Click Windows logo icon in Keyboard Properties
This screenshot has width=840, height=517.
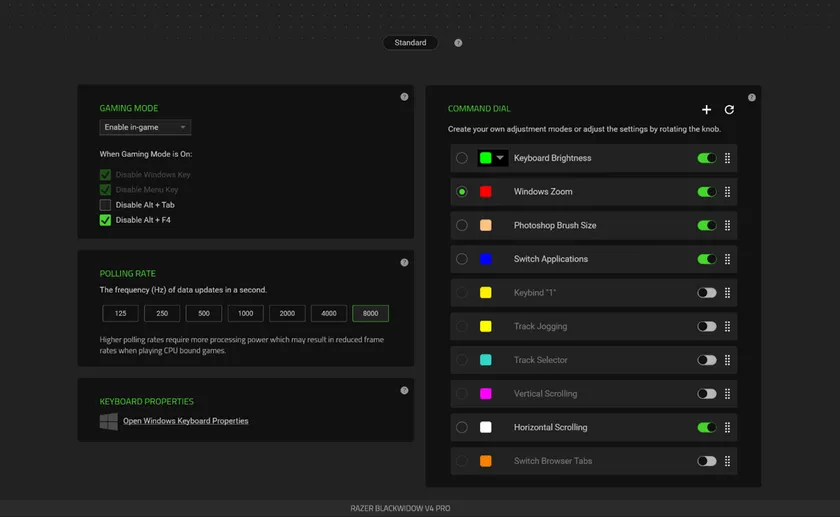(x=108, y=421)
